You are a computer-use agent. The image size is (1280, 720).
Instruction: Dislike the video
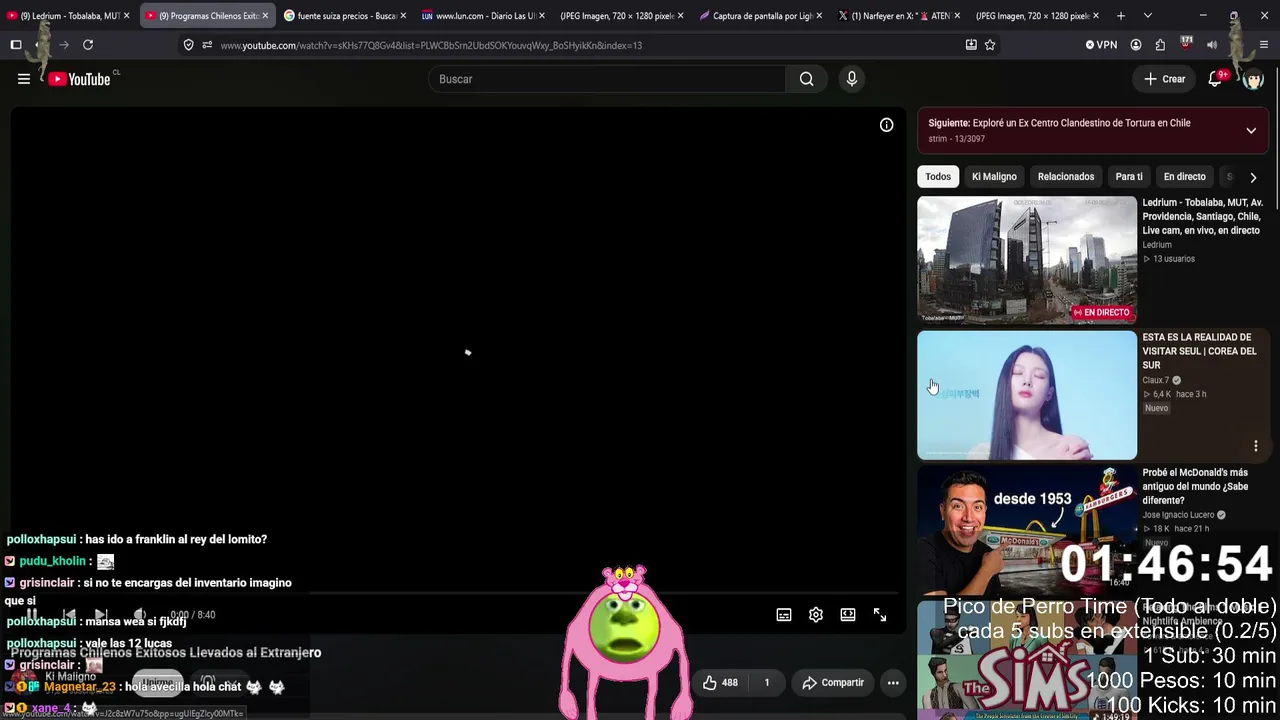tap(767, 683)
